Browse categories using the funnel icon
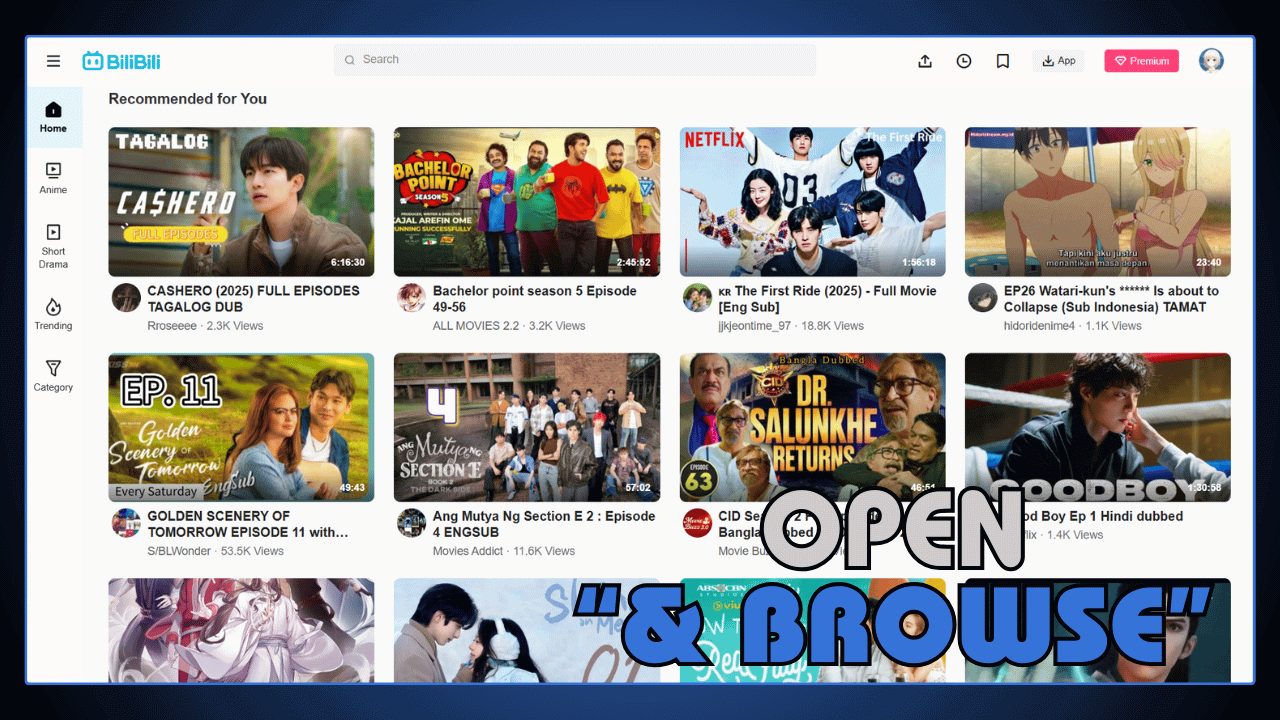1280x720 pixels. 53,378
